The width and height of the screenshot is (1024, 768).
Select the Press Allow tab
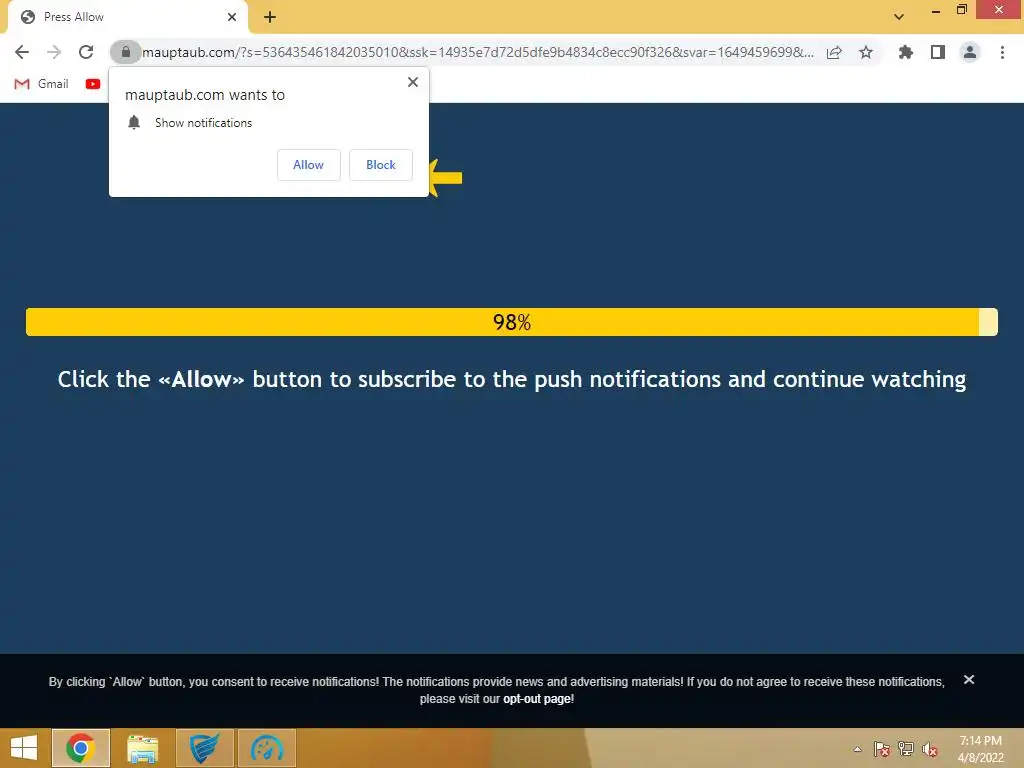coord(127,17)
